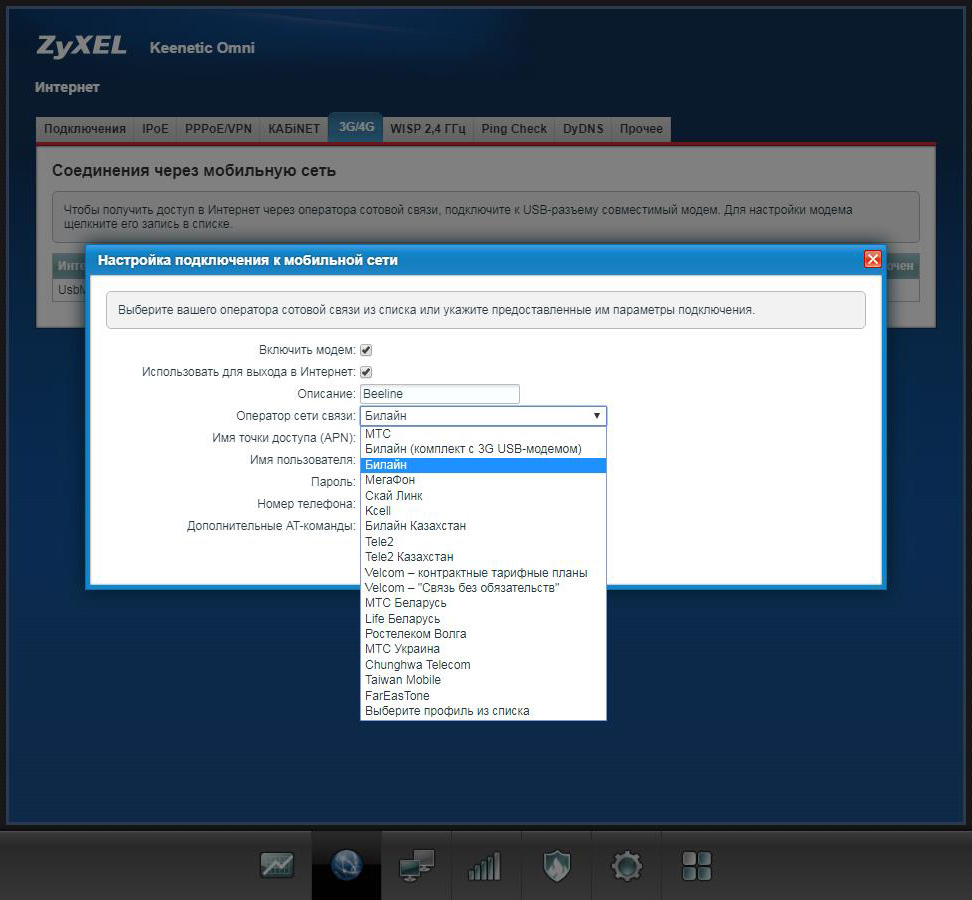Click the ZyXEL logo

82,46
